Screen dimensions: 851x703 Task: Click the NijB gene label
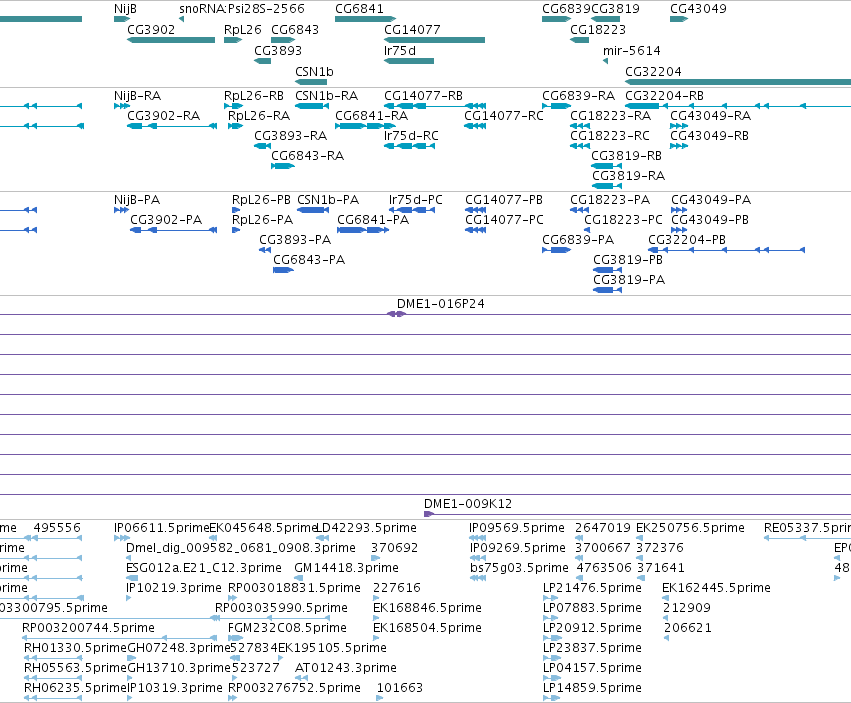point(125,9)
